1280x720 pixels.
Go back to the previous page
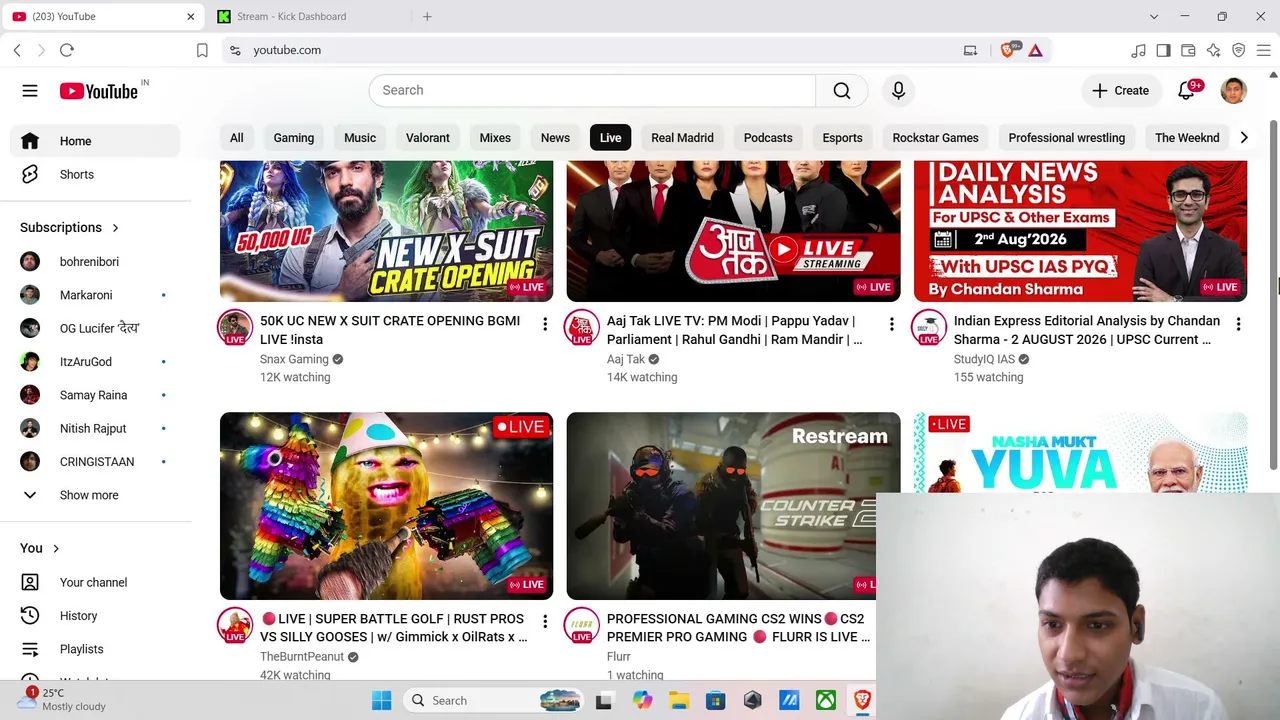(x=17, y=50)
